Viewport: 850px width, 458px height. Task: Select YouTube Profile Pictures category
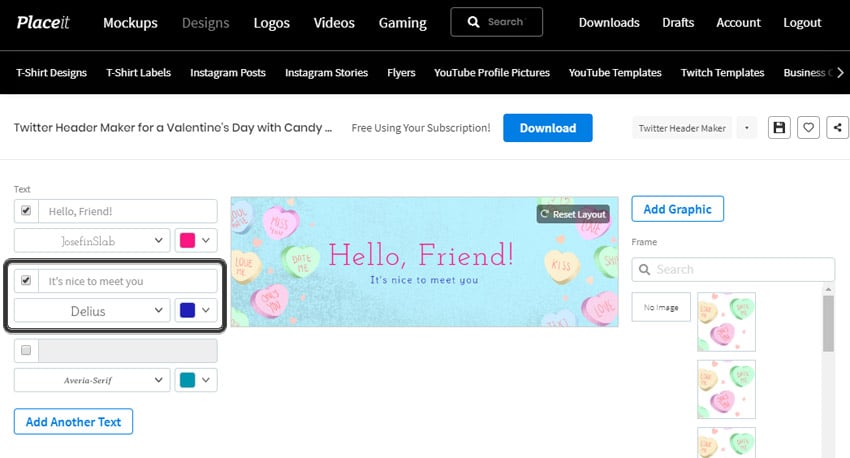pyautogui.click(x=492, y=73)
